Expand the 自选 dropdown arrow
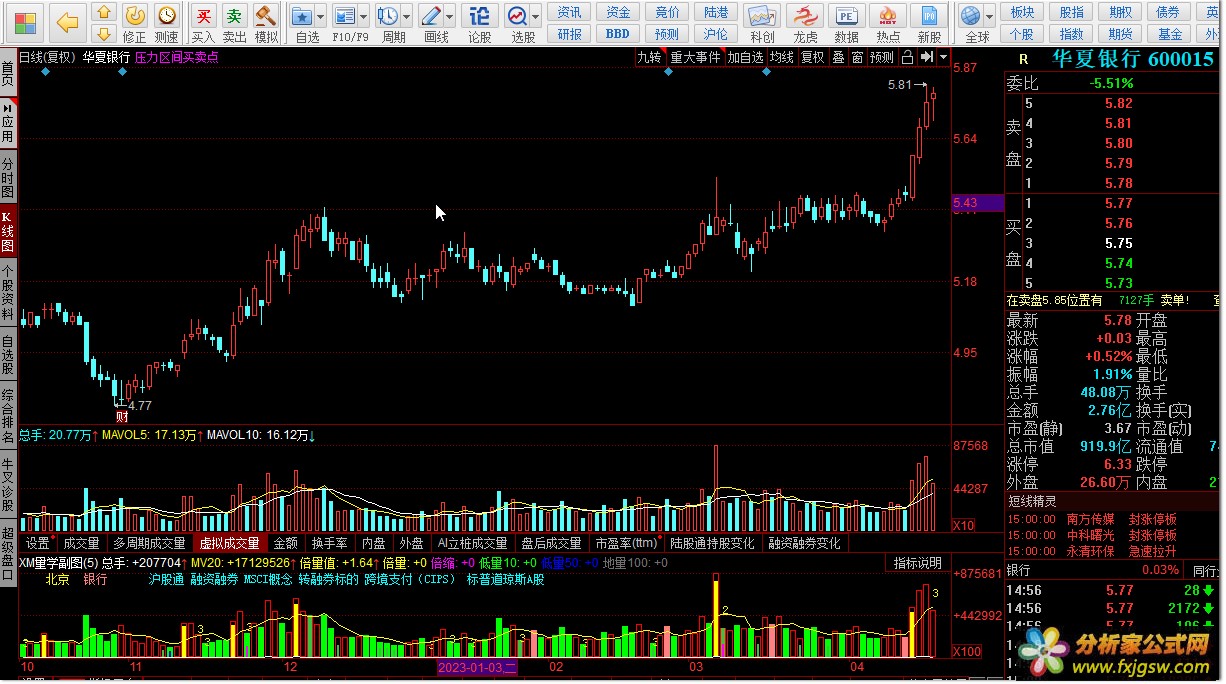The width and height of the screenshot is (1226, 684). click(320, 17)
